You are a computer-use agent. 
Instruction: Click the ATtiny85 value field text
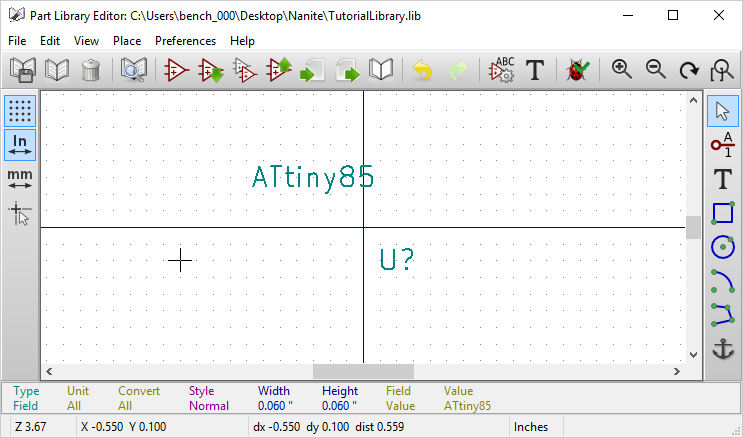click(313, 178)
